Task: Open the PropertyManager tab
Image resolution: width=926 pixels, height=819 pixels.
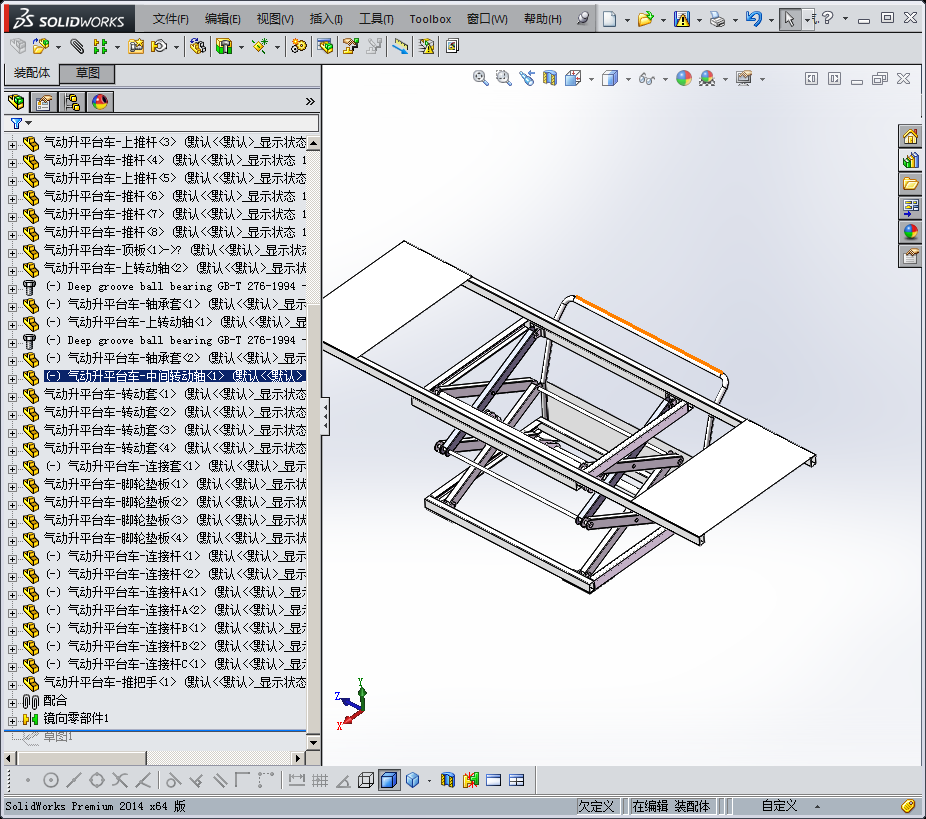Action: pyautogui.click(x=44, y=102)
